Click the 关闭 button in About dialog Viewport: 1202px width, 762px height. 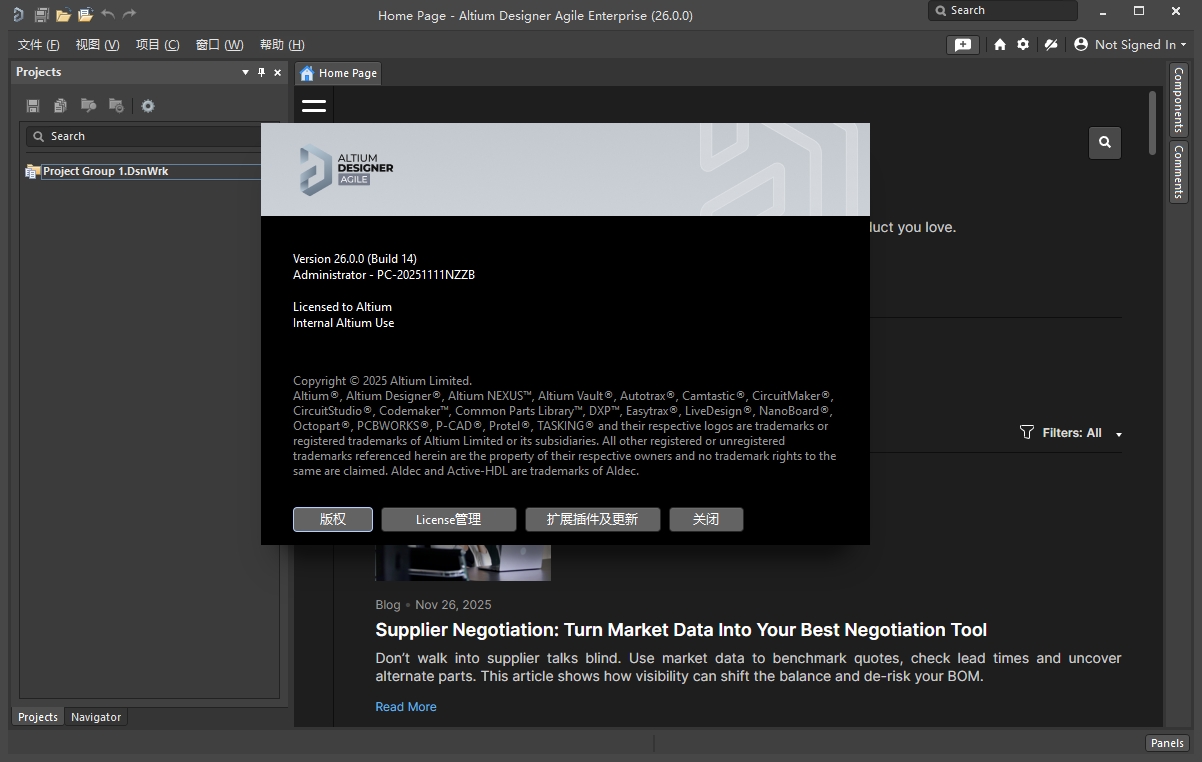pyautogui.click(x=705, y=519)
